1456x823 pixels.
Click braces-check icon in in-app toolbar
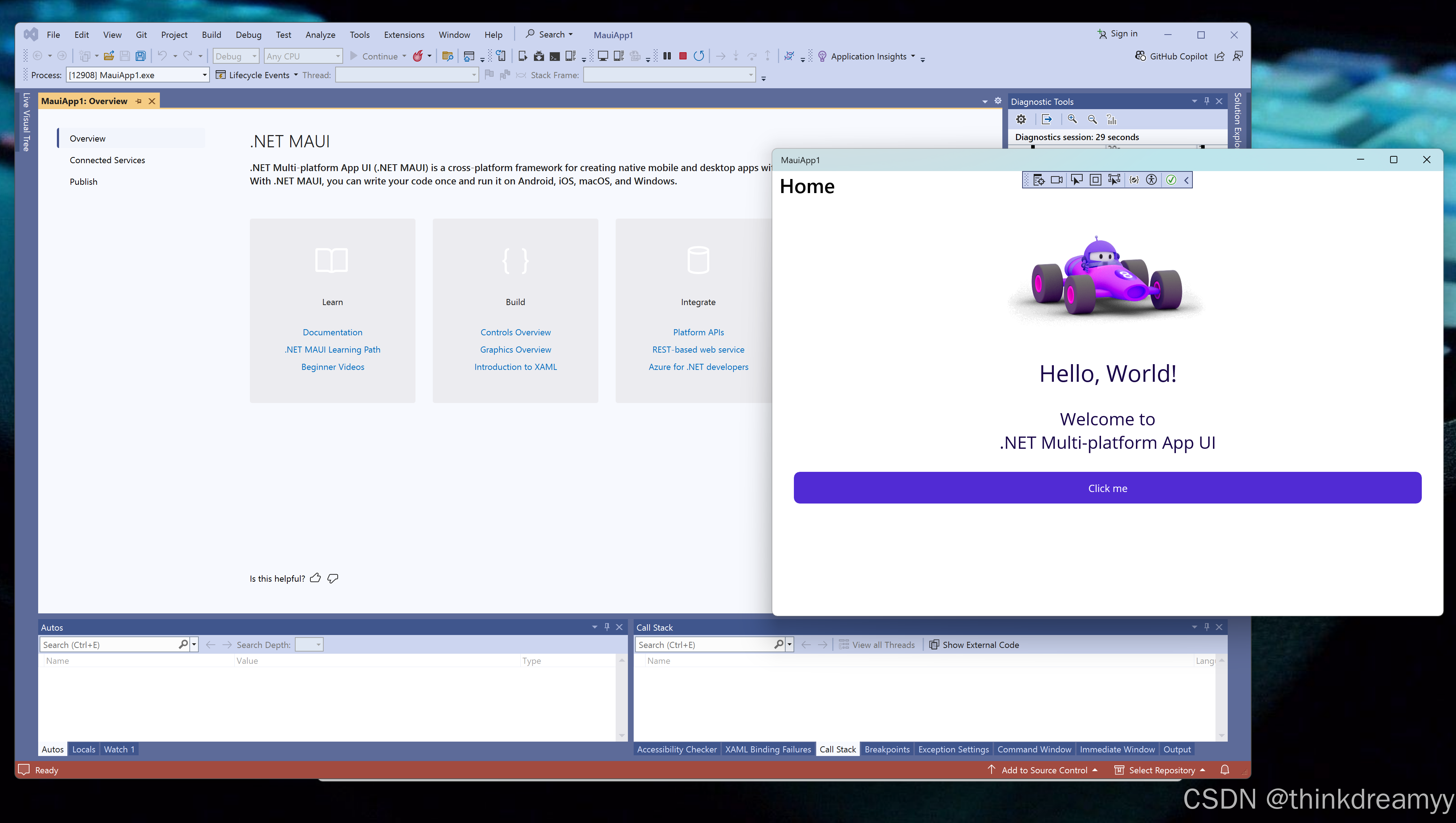pyautogui.click(x=1134, y=180)
